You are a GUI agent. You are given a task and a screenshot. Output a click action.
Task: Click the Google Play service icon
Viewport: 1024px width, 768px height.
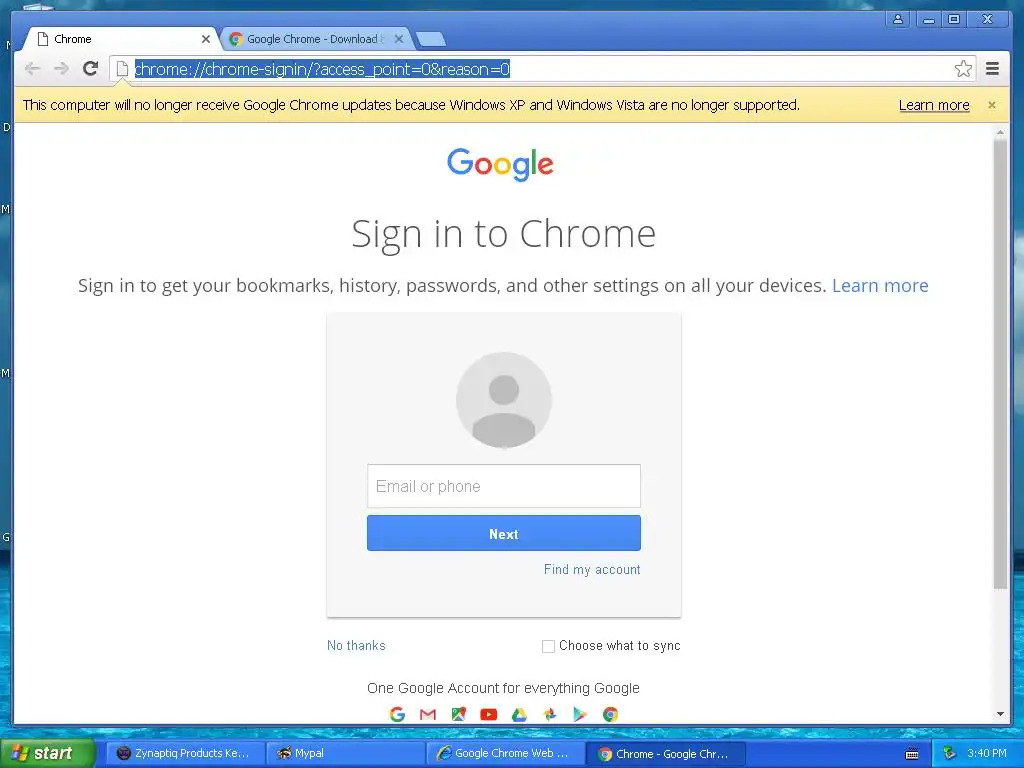[x=580, y=714]
